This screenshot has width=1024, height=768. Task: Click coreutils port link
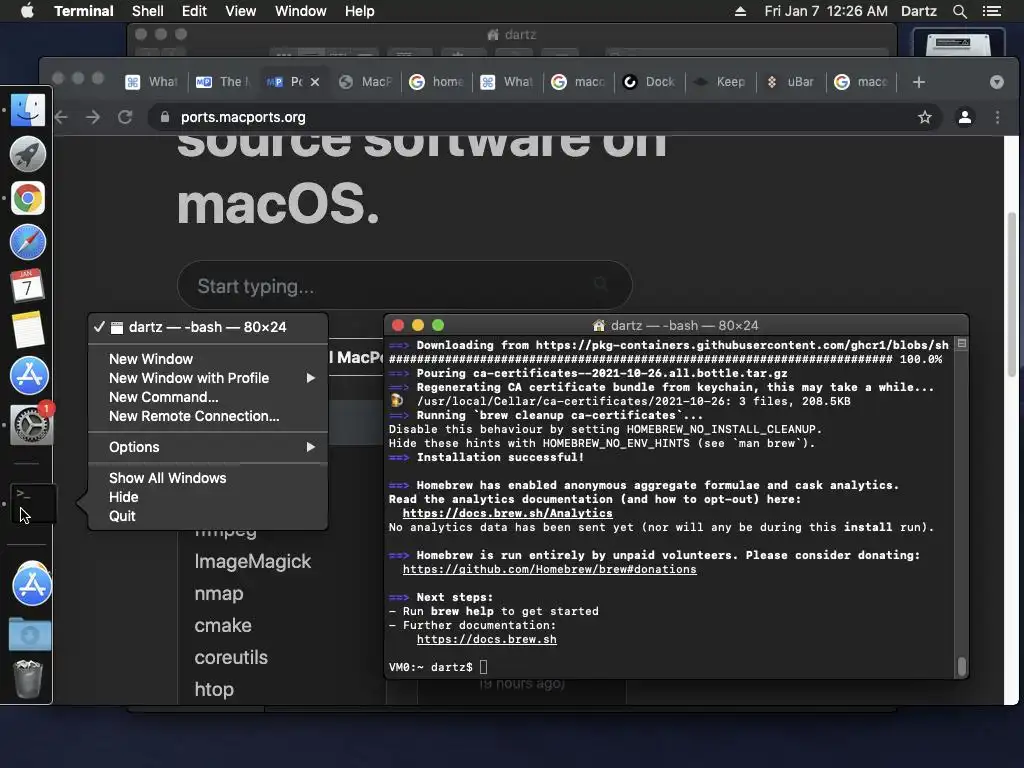pos(231,657)
